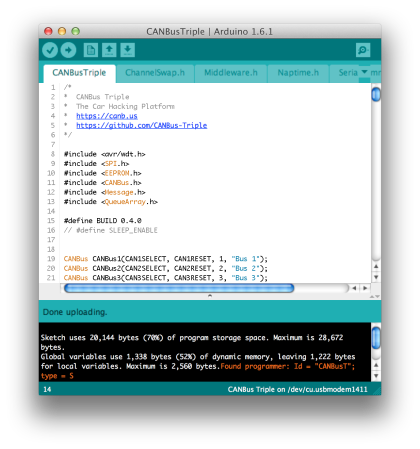Open a sketch using the up-arrow icon

pos(109,50)
